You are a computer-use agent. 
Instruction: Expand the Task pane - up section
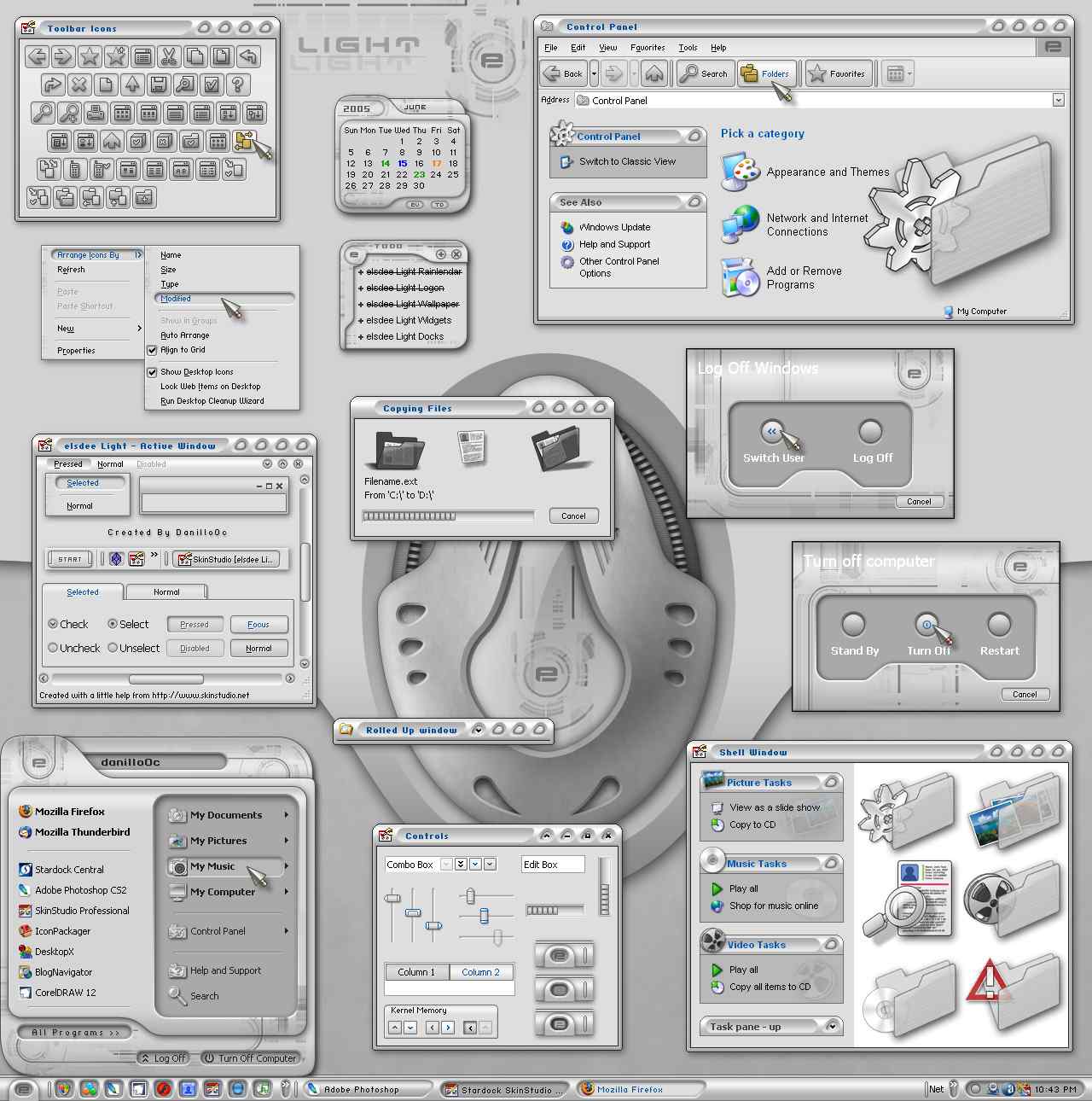[833, 1026]
